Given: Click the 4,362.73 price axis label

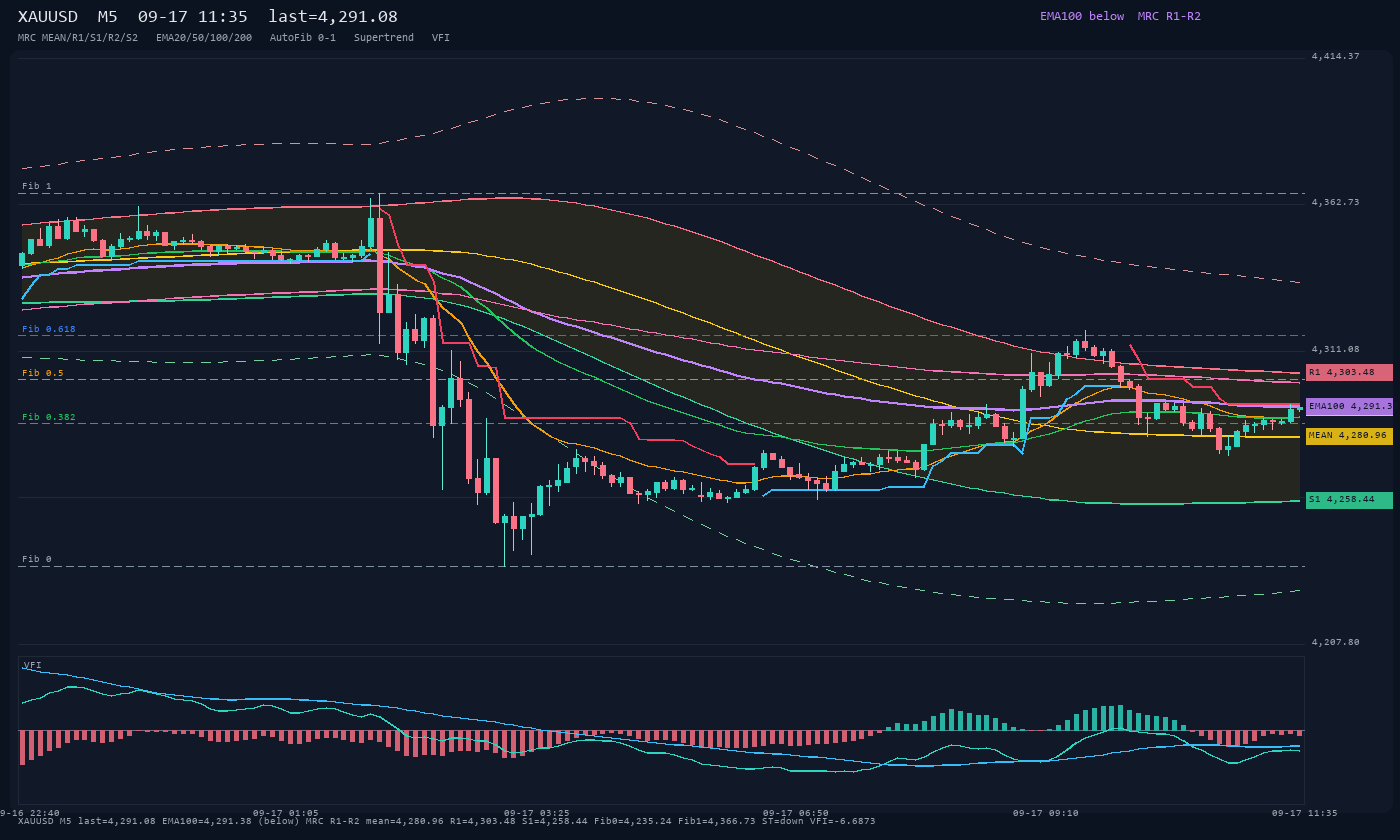Looking at the screenshot, I should coord(1336,202).
